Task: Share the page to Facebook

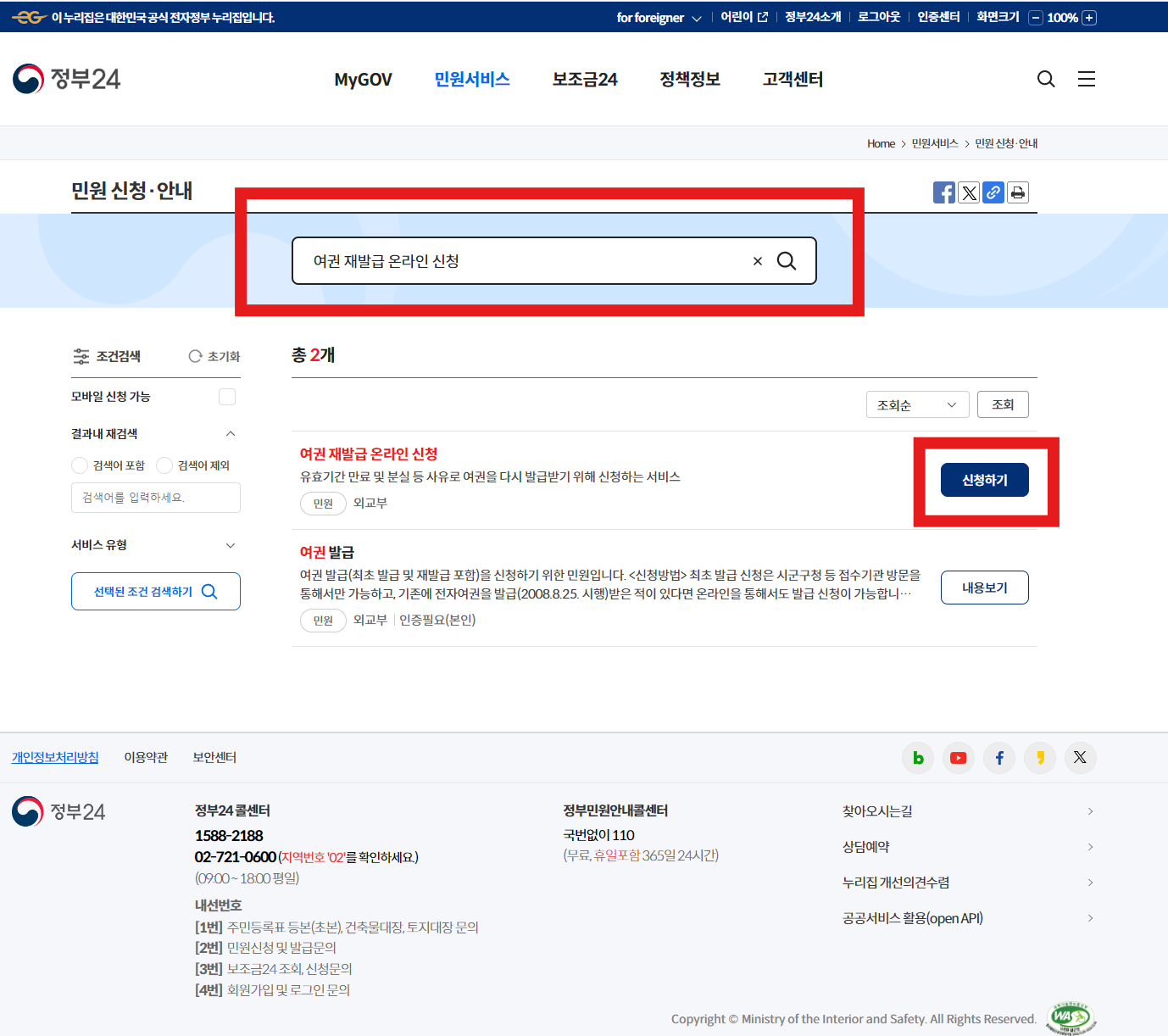Action: (943, 192)
